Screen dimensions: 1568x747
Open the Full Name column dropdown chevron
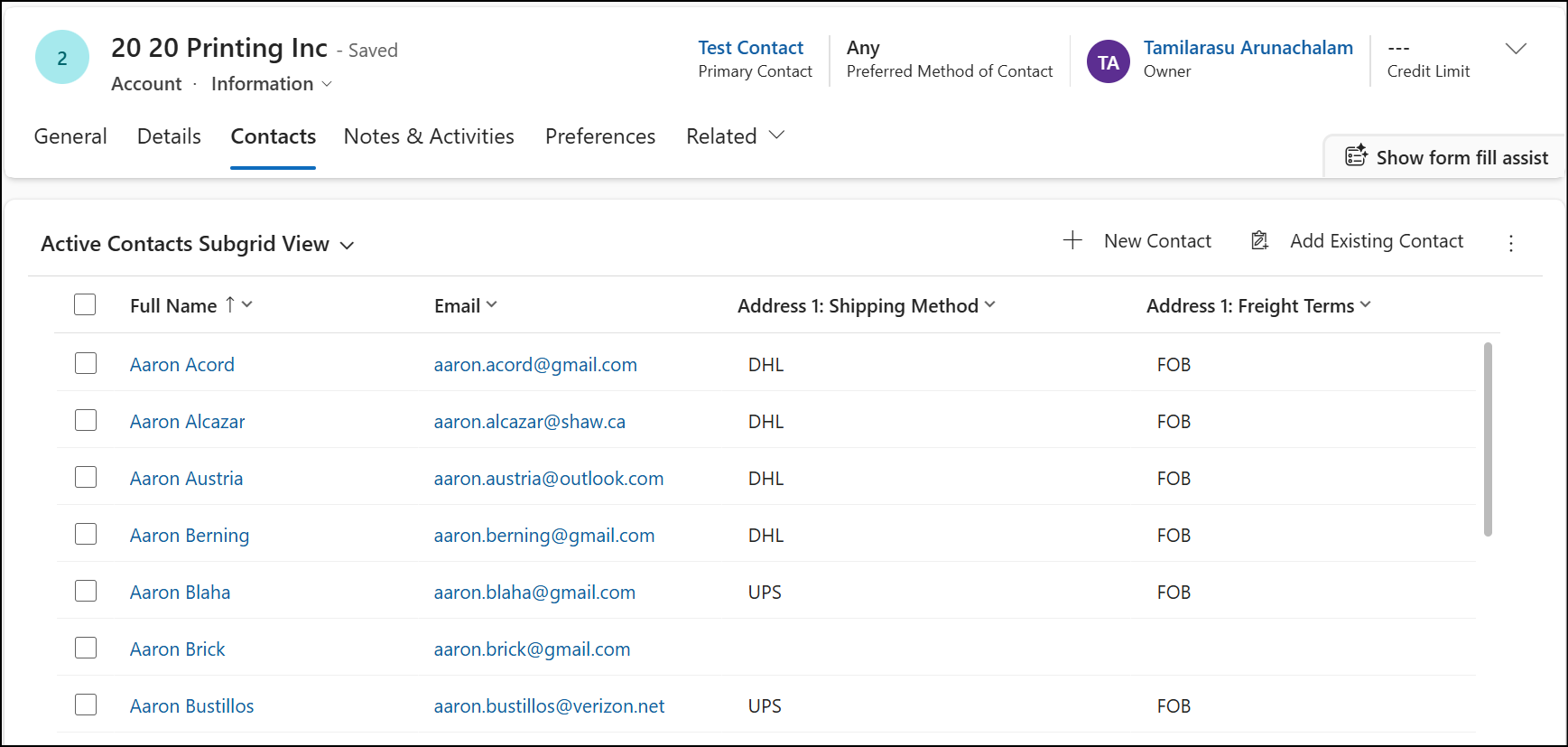247,304
